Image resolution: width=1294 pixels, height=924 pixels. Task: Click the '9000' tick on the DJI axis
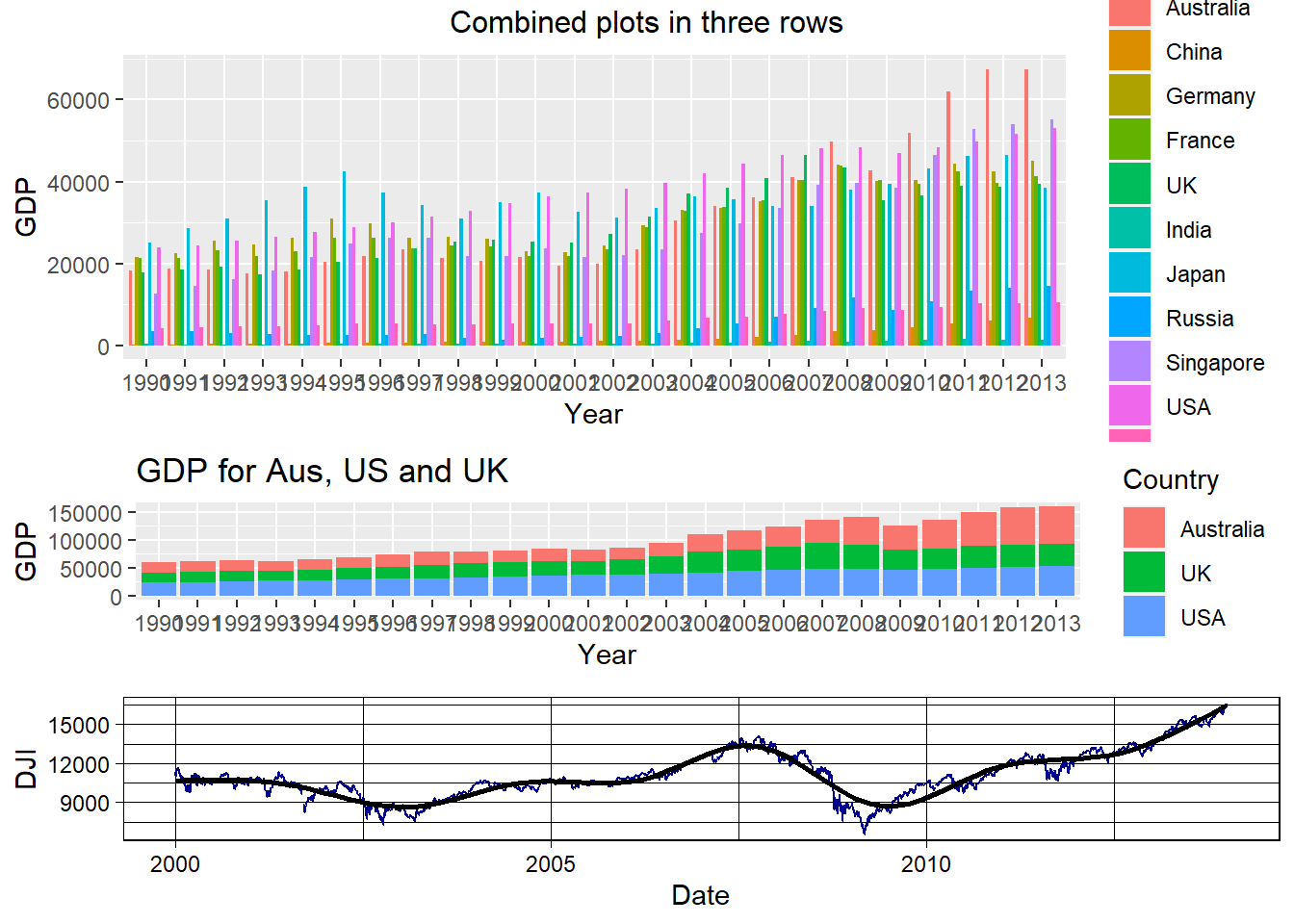(85, 803)
